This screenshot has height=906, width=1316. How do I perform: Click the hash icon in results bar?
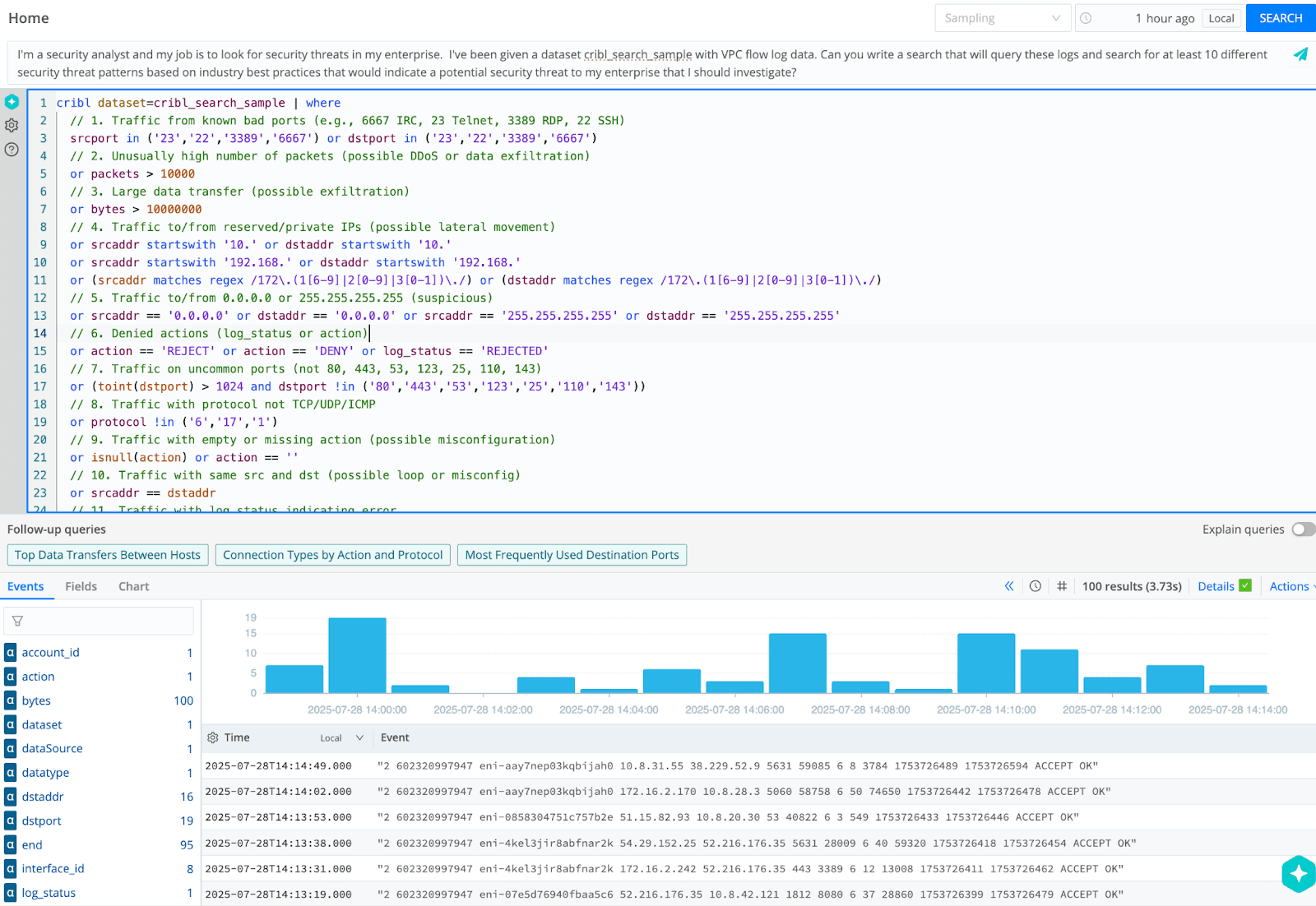[x=1062, y=586]
